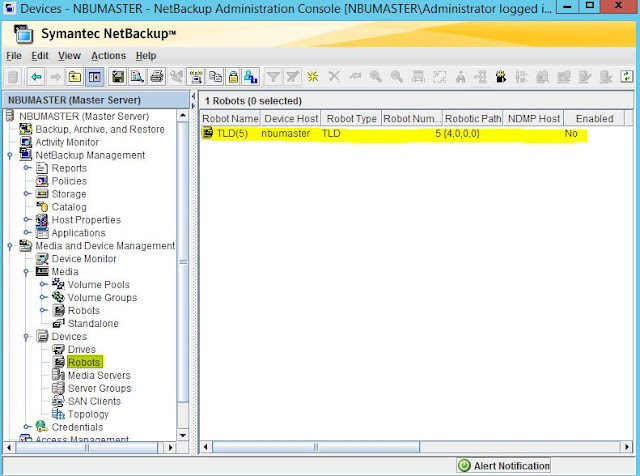640x476 pixels.
Task: Expand the Applications tree node
Action: point(27,233)
